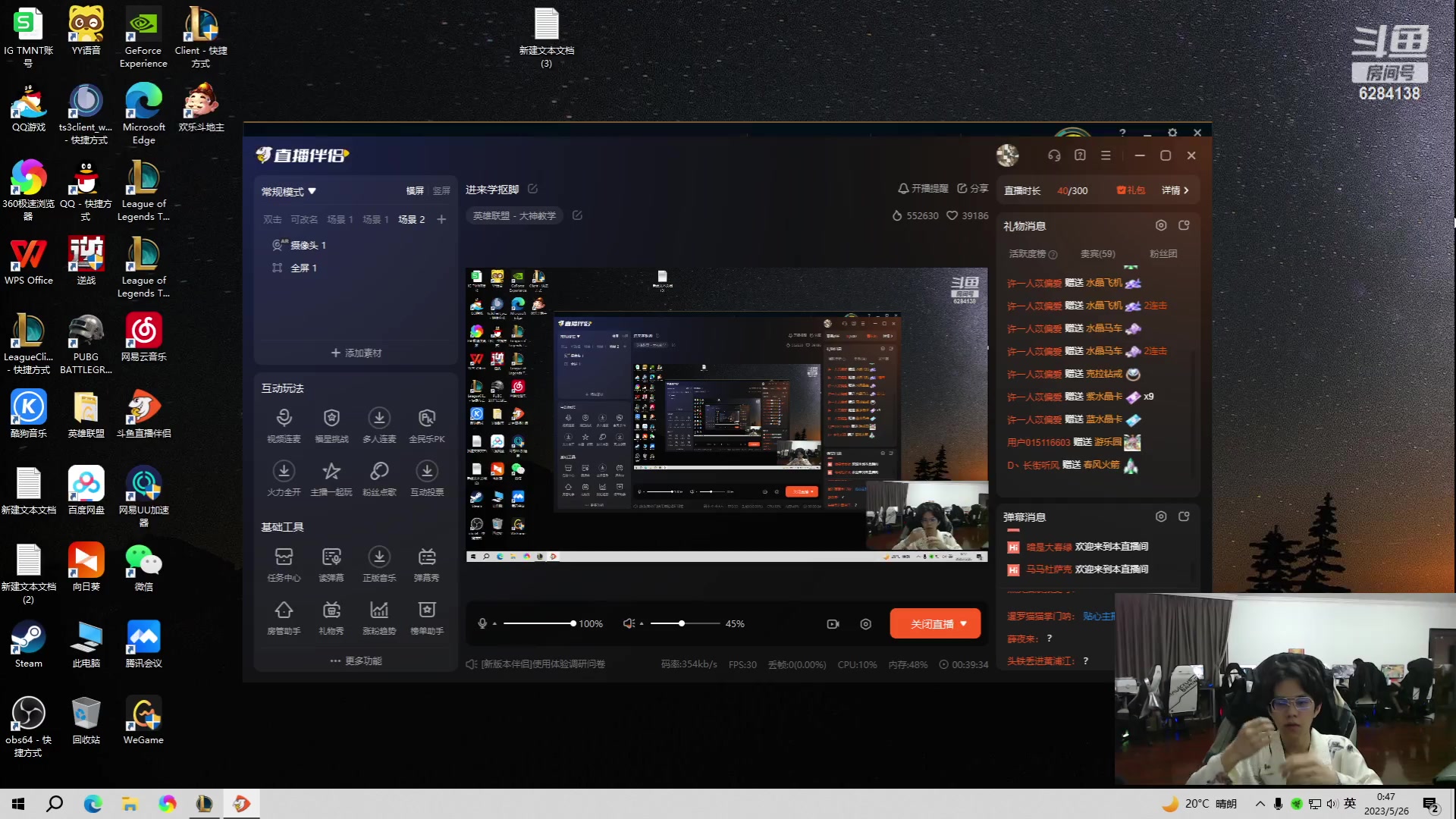Pop out the 弹幕消息 panel
The width and height of the screenshot is (1456, 819).
coord(1184,516)
